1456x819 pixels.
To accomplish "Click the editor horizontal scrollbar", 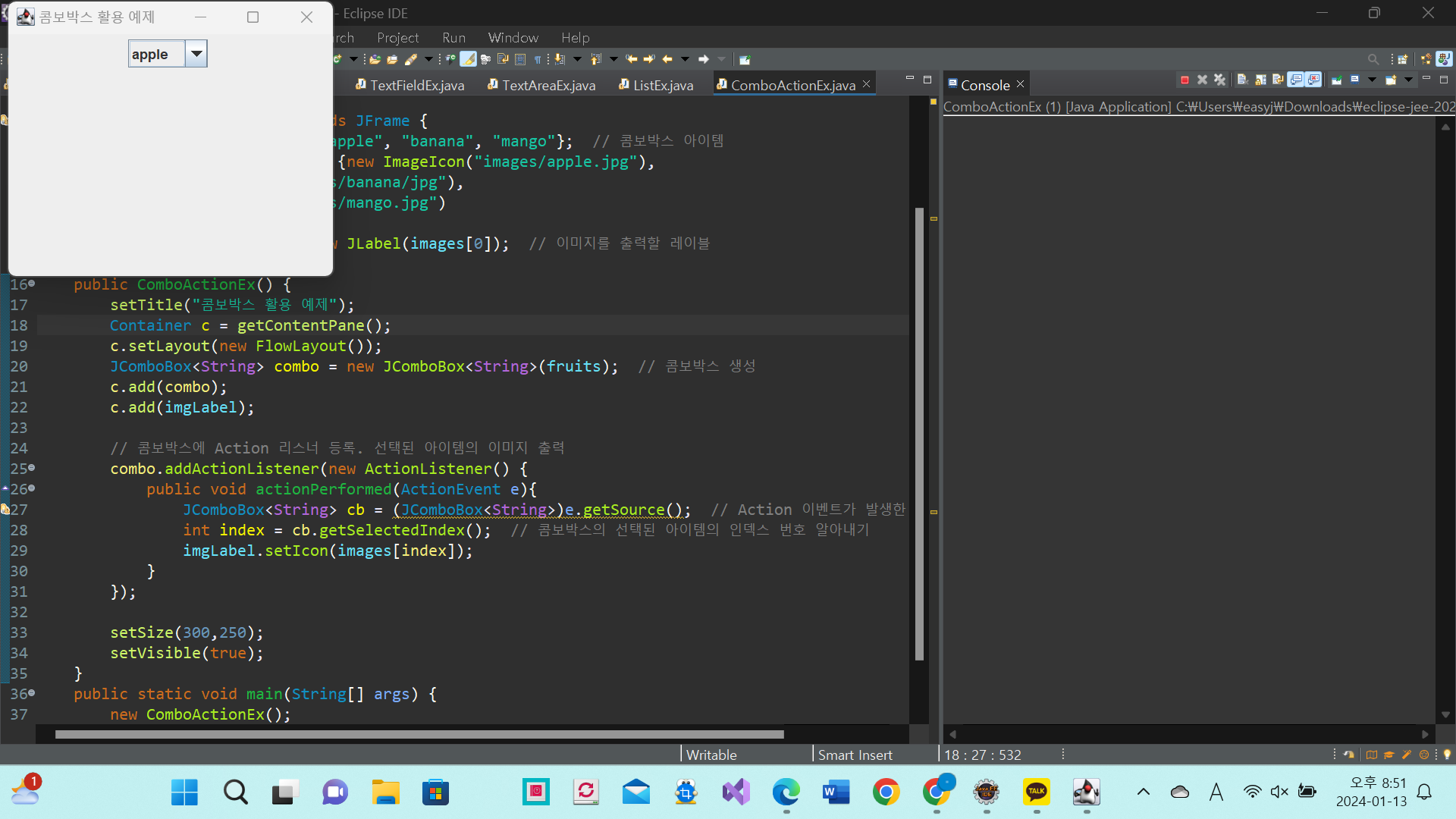I will click(419, 734).
